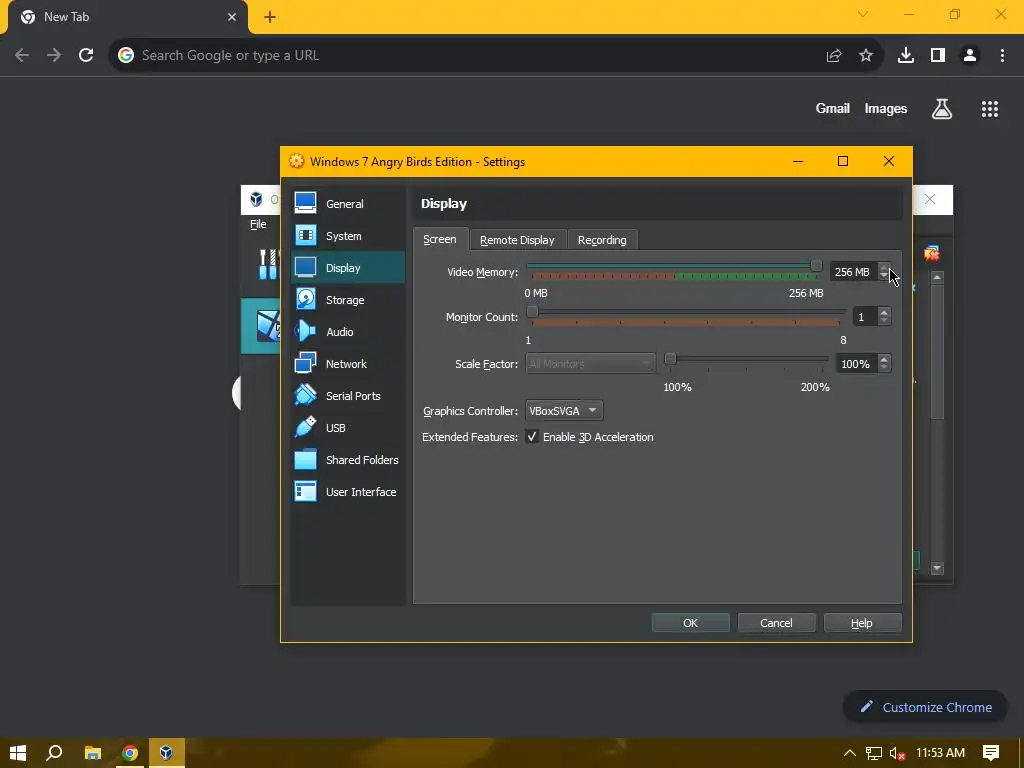The height and width of the screenshot is (768, 1024).
Task: Open Storage settings category
Action: pos(347,300)
